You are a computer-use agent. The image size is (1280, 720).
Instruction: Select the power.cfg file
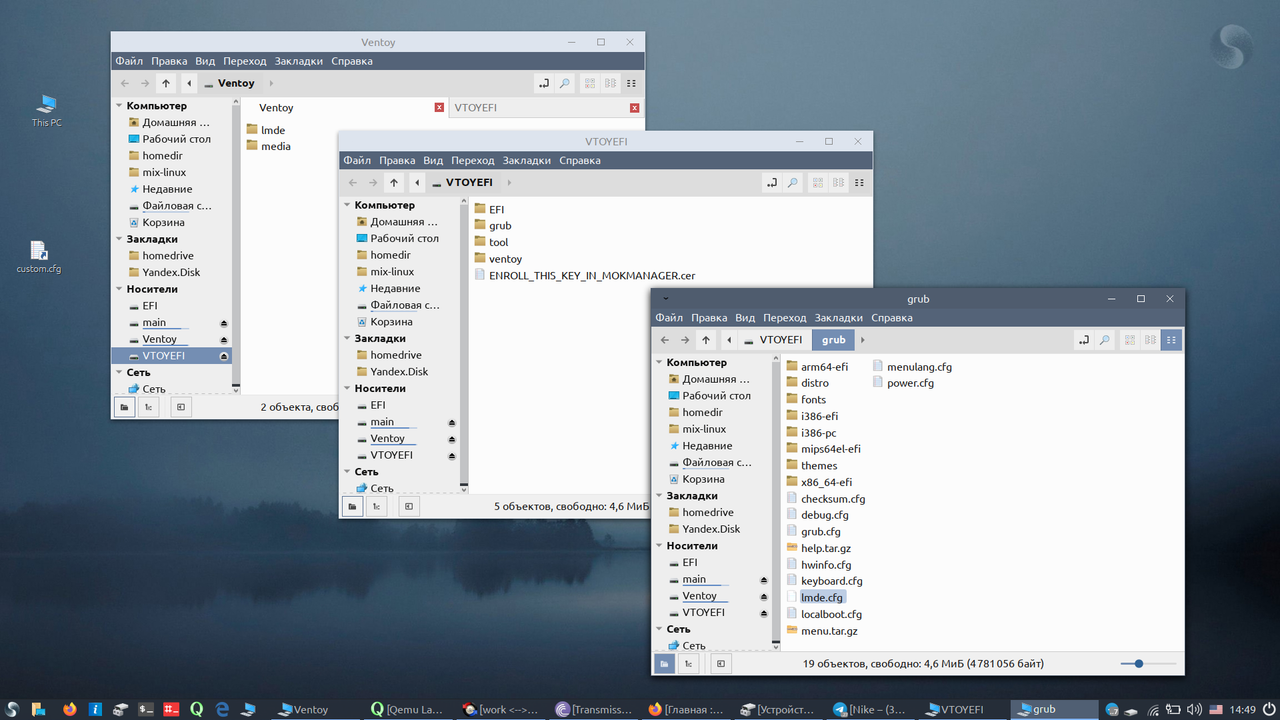[903, 383]
